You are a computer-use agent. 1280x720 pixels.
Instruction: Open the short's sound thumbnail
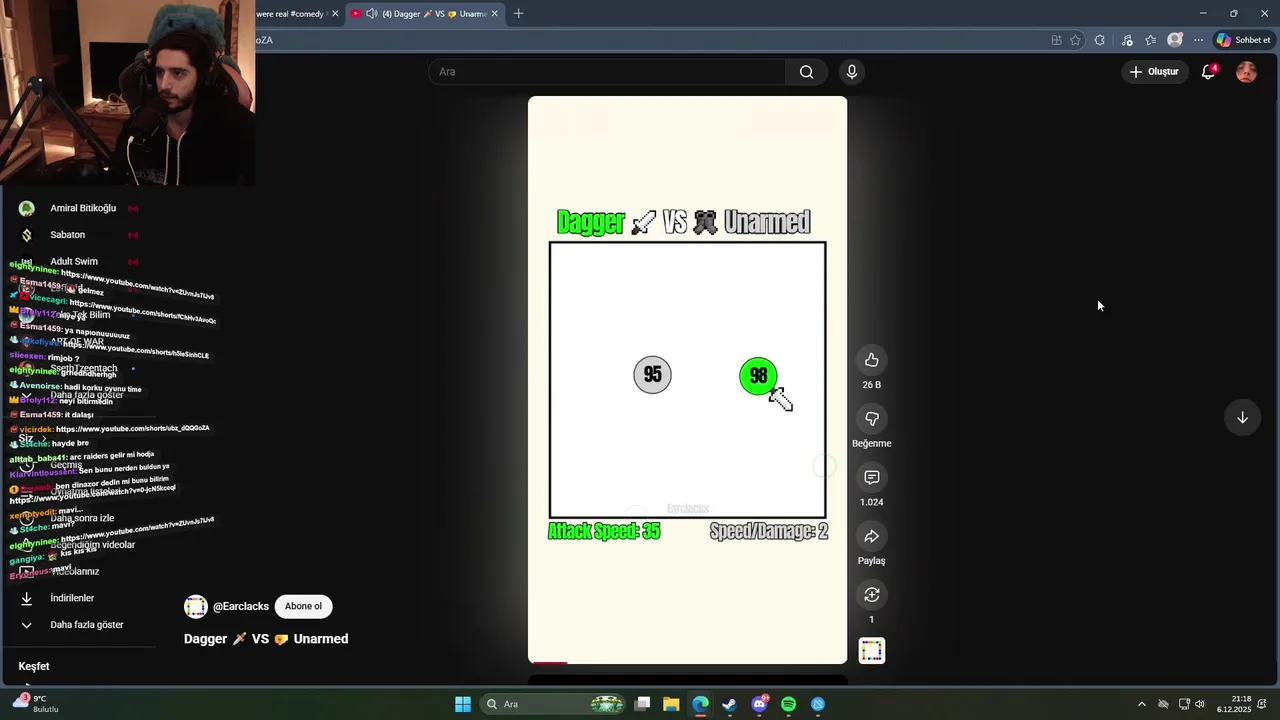[872, 651]
